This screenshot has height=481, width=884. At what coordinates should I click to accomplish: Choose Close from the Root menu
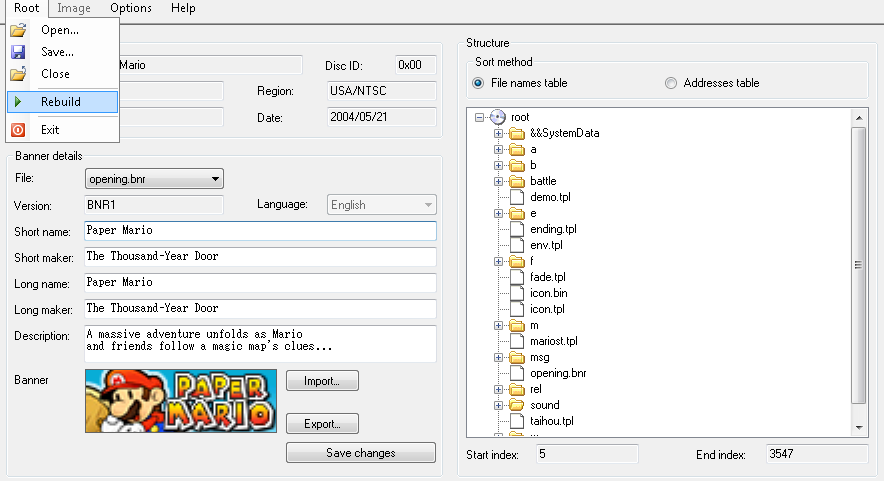(63, 74)
